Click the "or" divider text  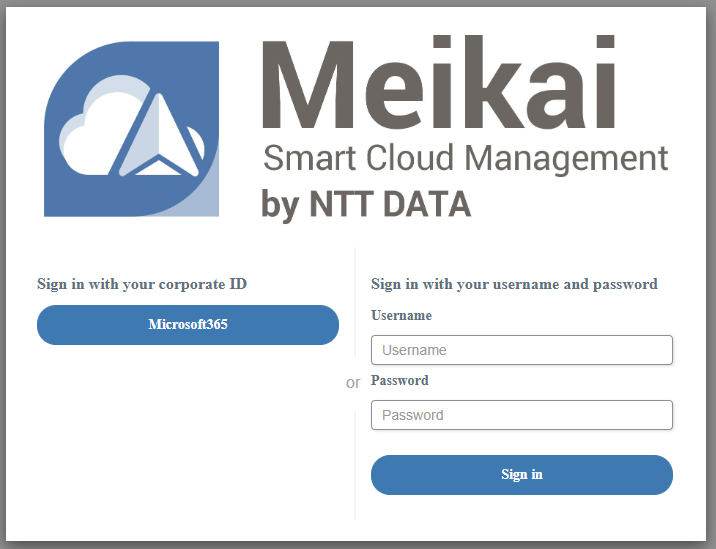353,383
